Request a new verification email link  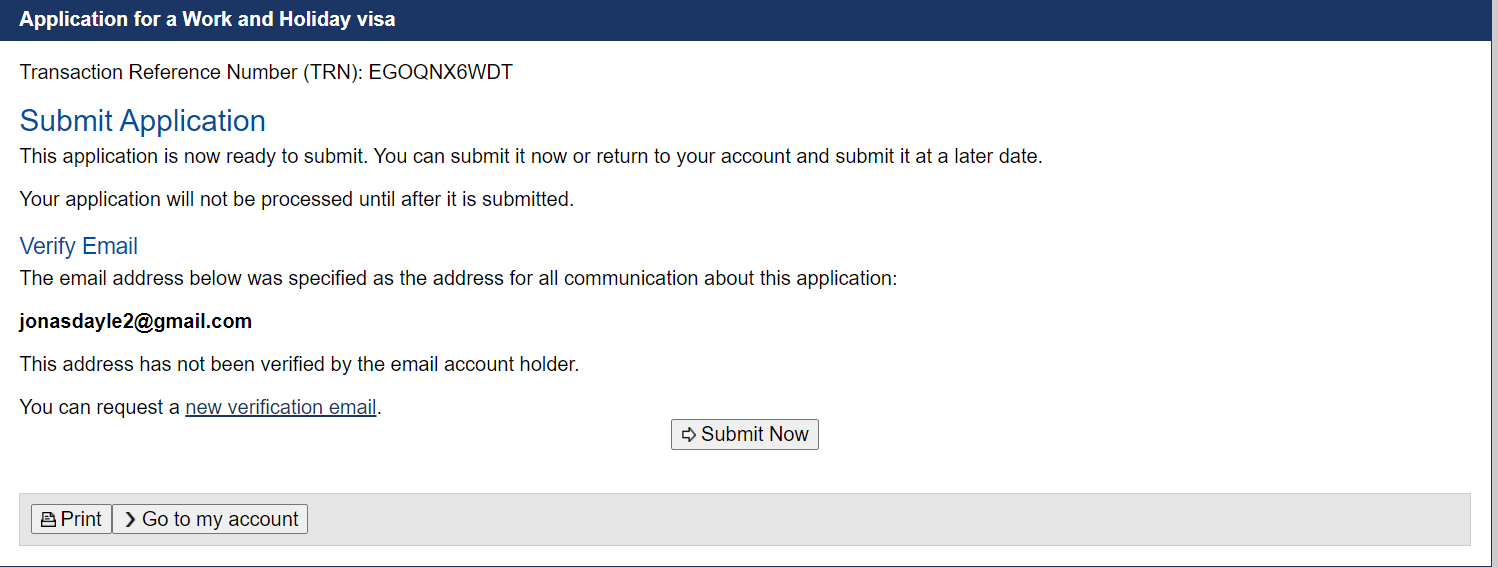tap(281, 407)
